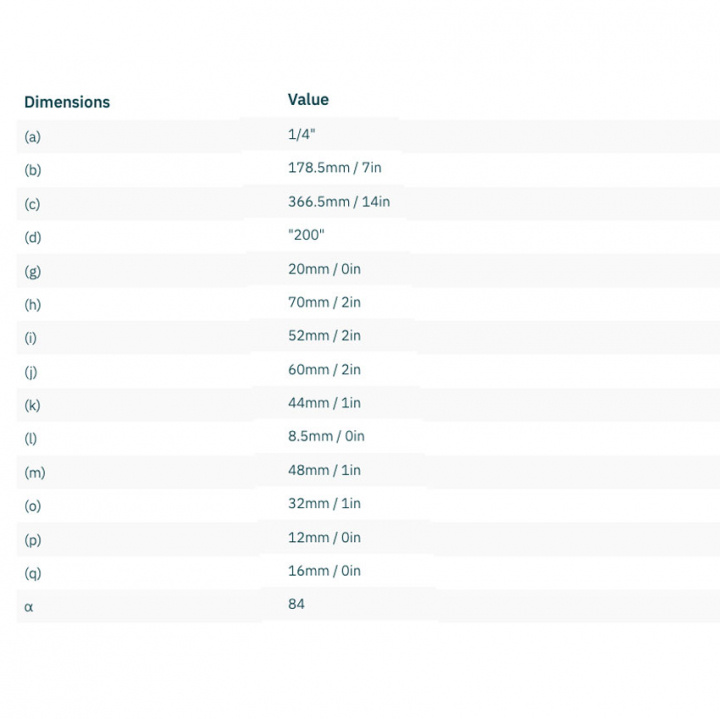Click the 48mm / 1in value
This screenshot has height=719, width=720.
coord(324,470)
